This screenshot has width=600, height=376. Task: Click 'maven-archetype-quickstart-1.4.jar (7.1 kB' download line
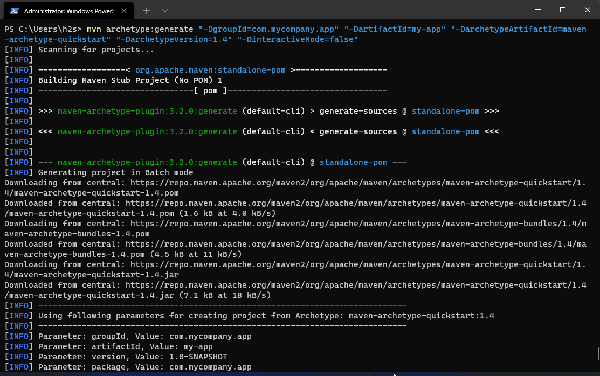138,295
